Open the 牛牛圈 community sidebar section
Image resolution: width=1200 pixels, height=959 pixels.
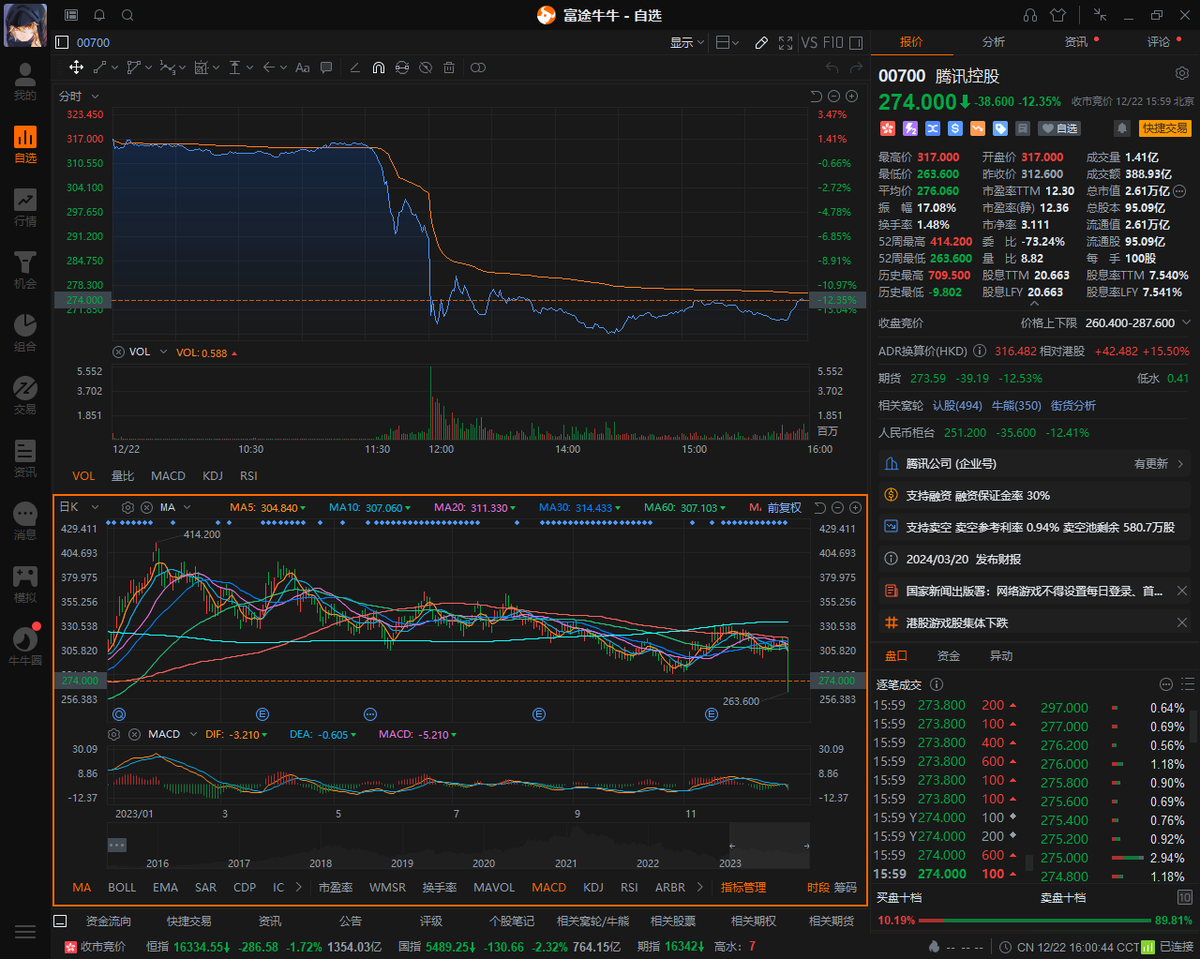[x=25, y=647]
